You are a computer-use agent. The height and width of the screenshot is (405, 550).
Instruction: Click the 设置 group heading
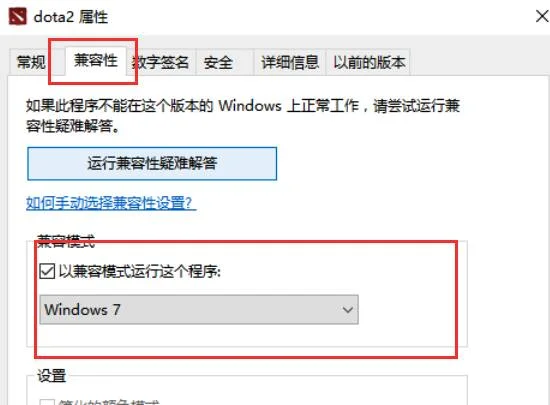click(x=52, y=376)
